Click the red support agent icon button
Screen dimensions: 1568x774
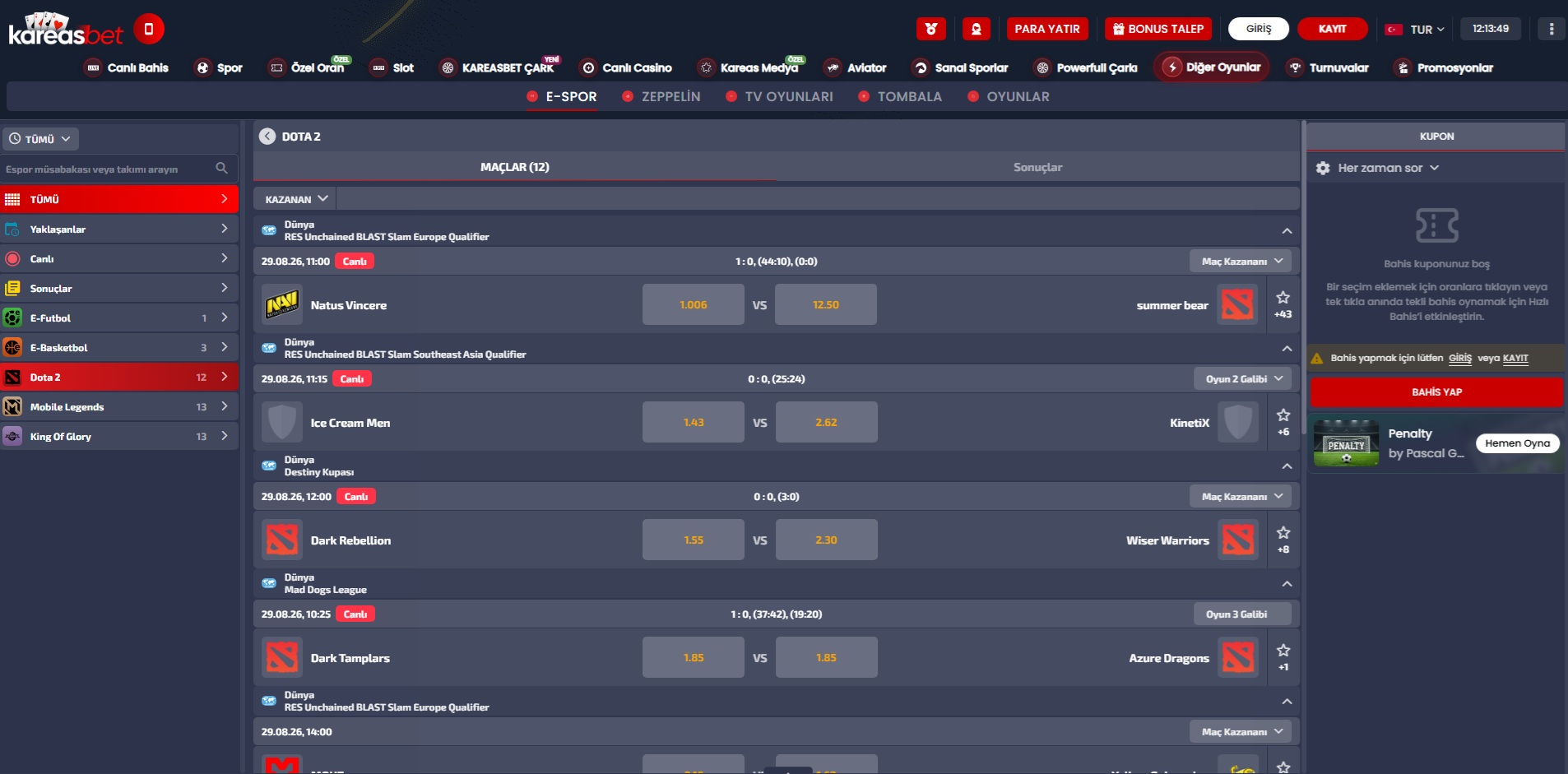[977, 29]
